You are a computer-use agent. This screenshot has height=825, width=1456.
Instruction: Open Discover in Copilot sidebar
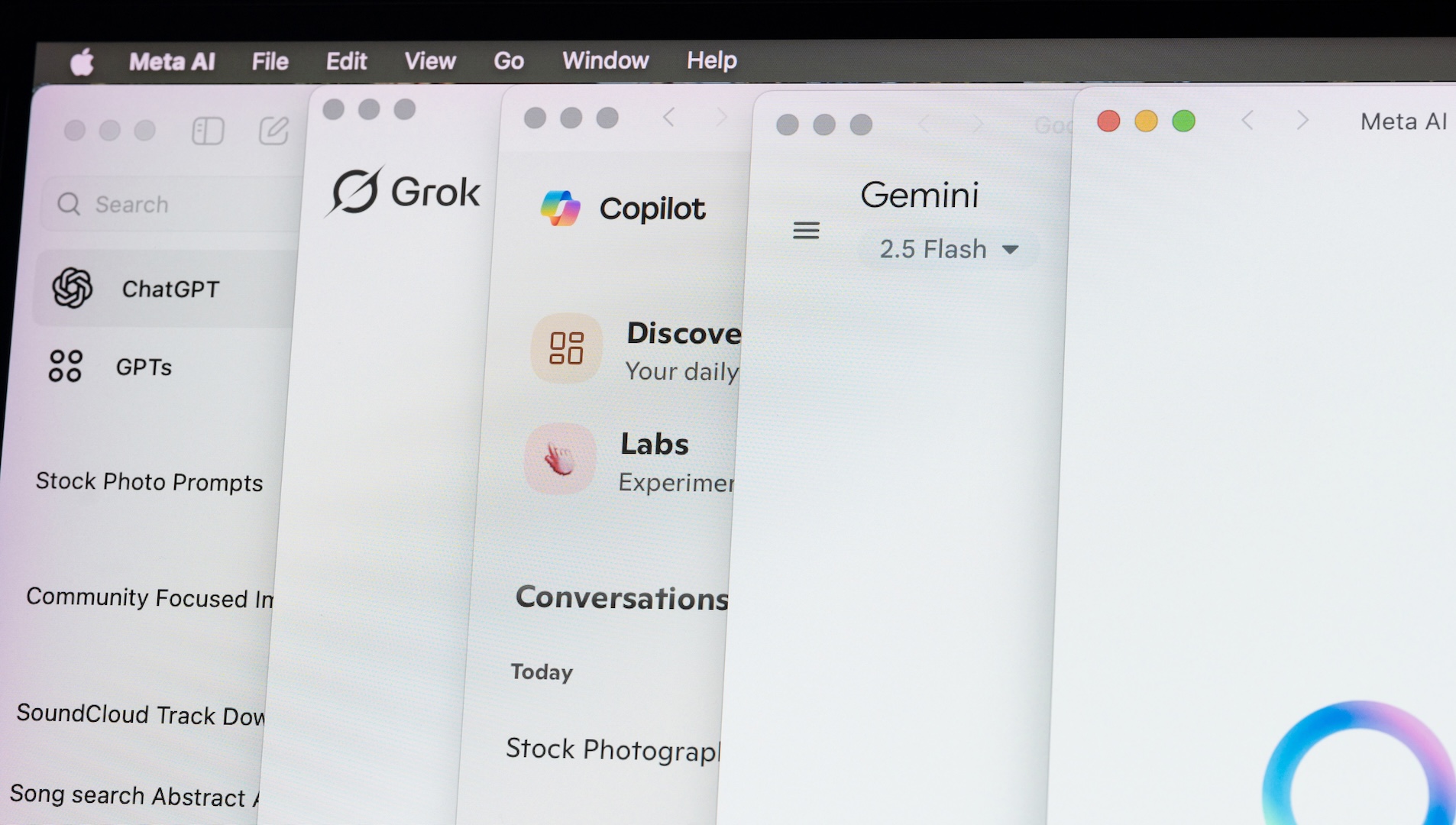click(x=684, y=334)
